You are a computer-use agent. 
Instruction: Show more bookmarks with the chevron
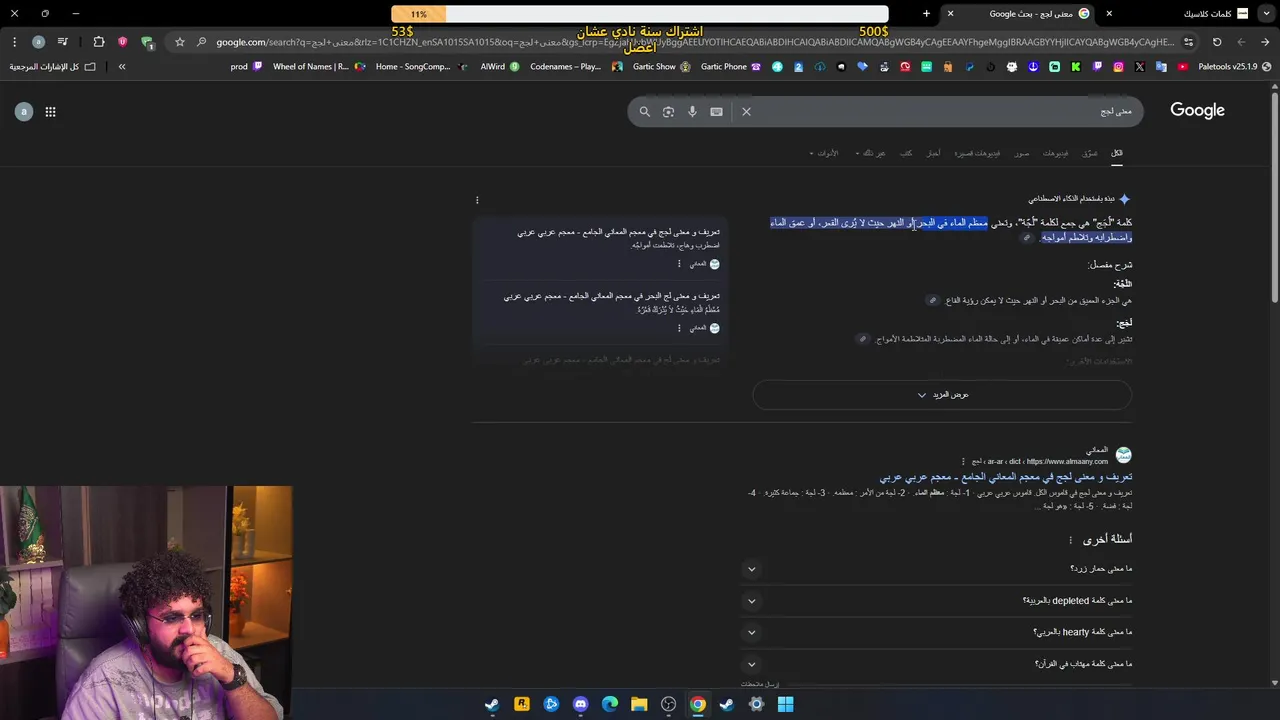(x=122, y=67)
